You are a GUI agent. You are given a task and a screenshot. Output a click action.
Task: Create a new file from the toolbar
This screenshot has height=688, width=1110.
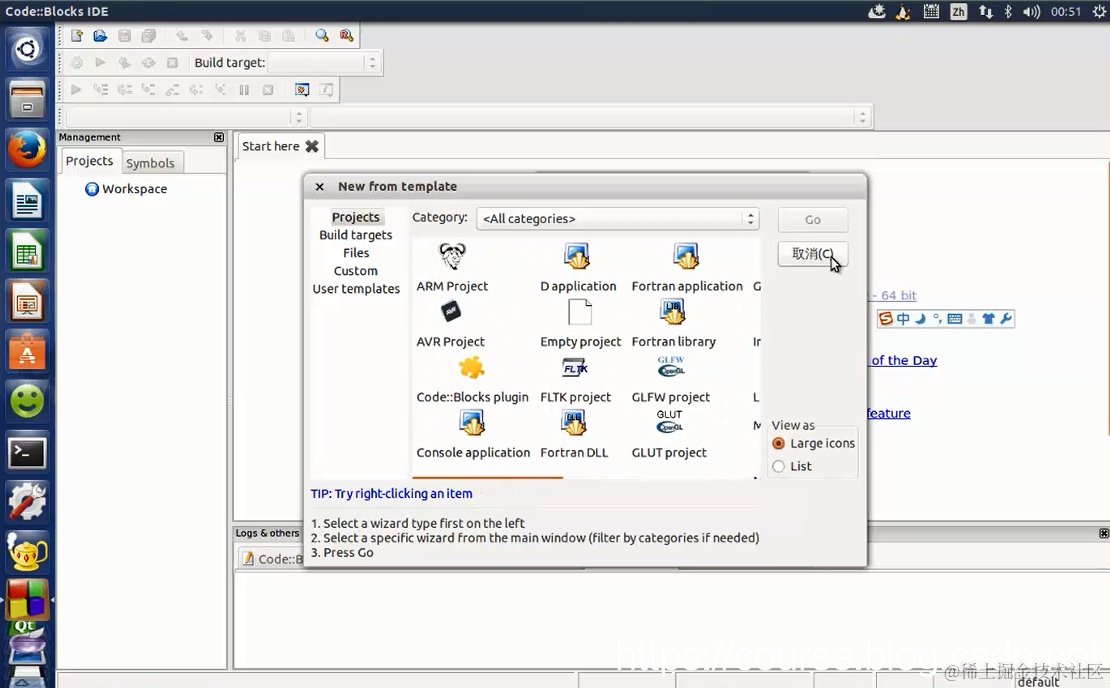click(76, 35)
